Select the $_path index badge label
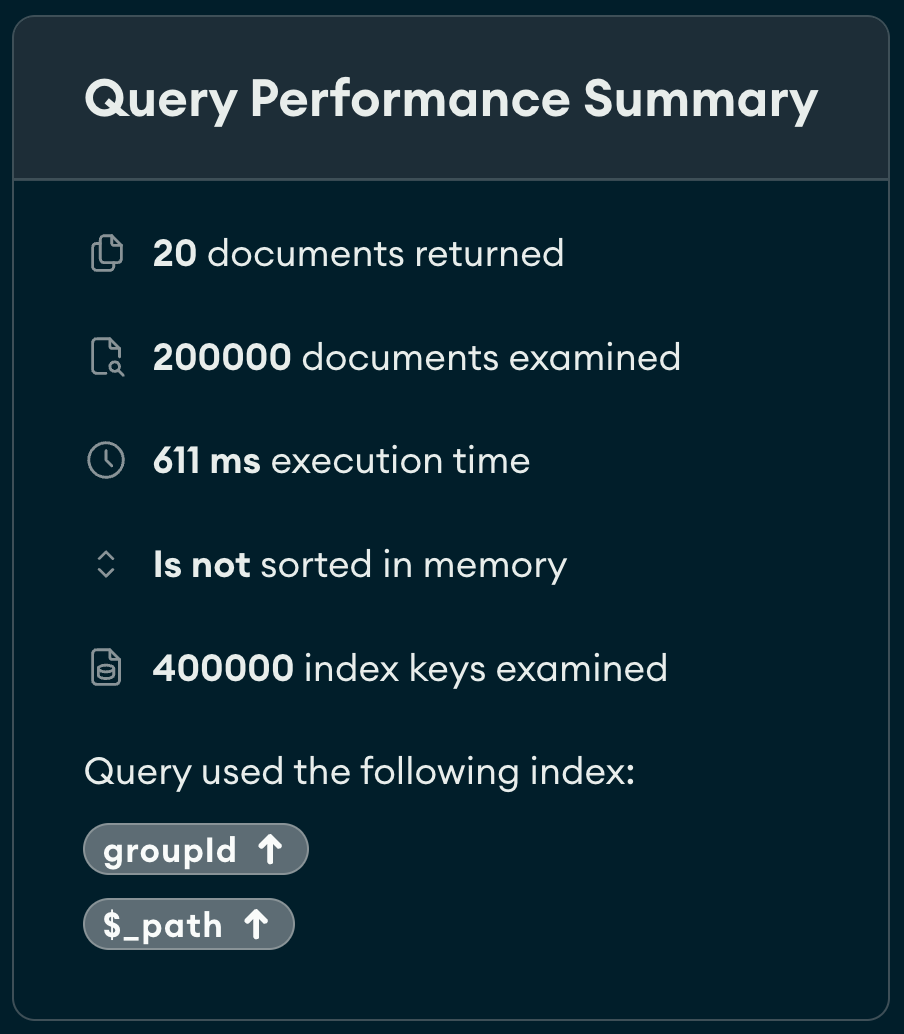Screen dimensions: 904x1034 point(162,925)
